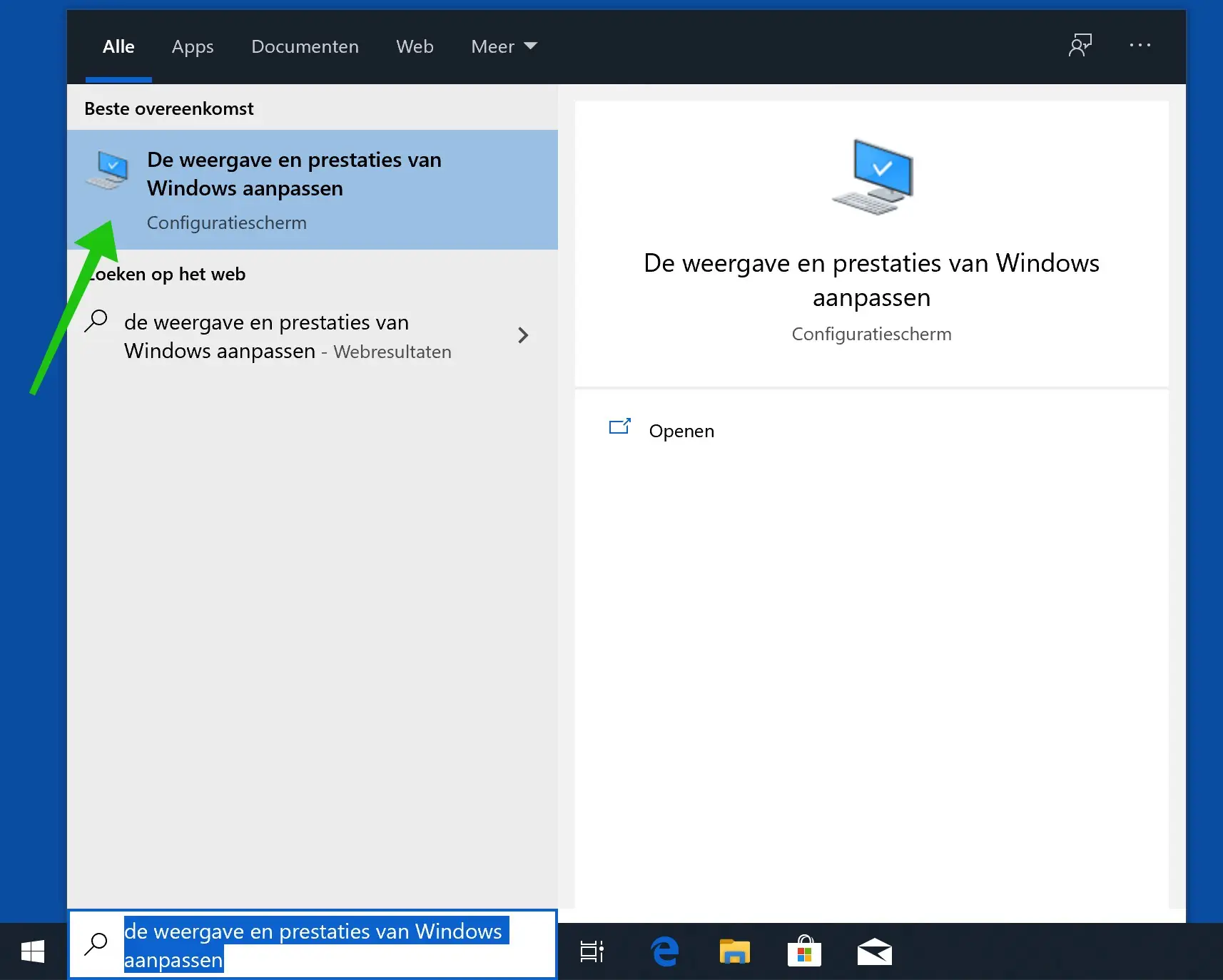The image size is (1223, 980).
Task: Click the search magnifier icon in taskbar
Action: point(96,944)
